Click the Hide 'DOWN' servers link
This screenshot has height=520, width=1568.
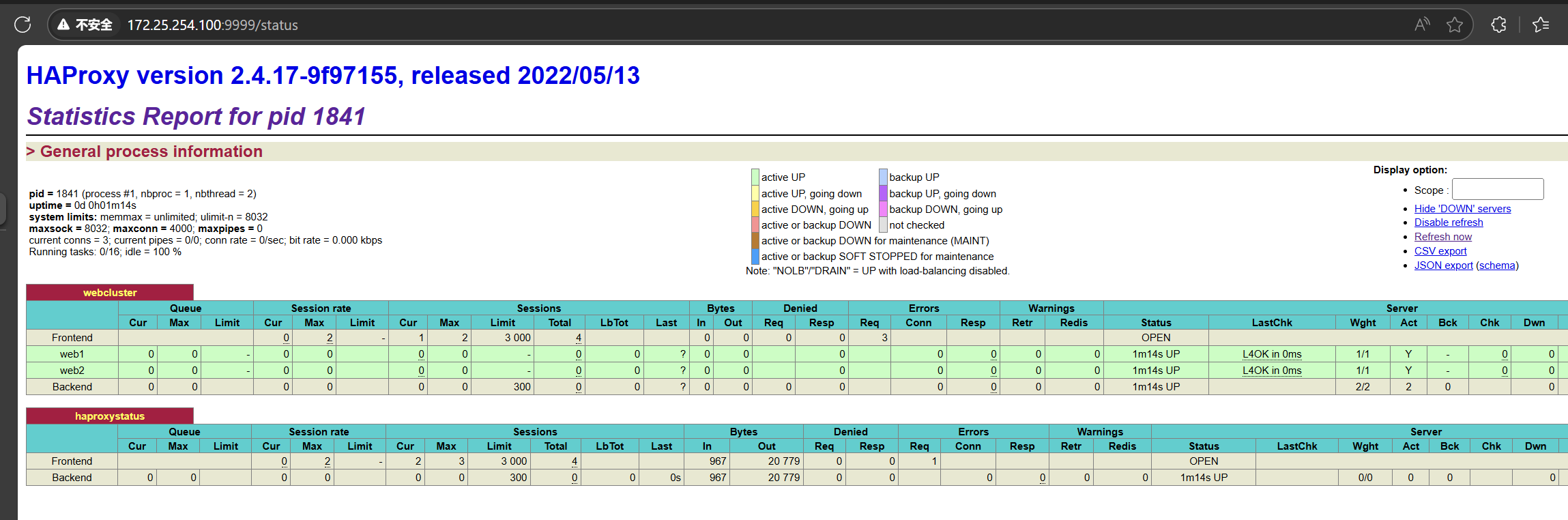1462,209
